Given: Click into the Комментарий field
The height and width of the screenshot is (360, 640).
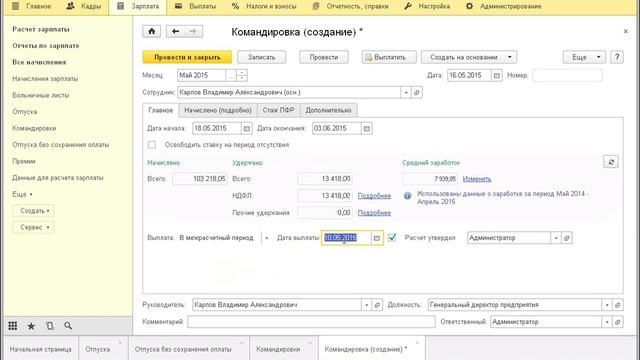Looking at the screenshot, I should click(311, 322).
